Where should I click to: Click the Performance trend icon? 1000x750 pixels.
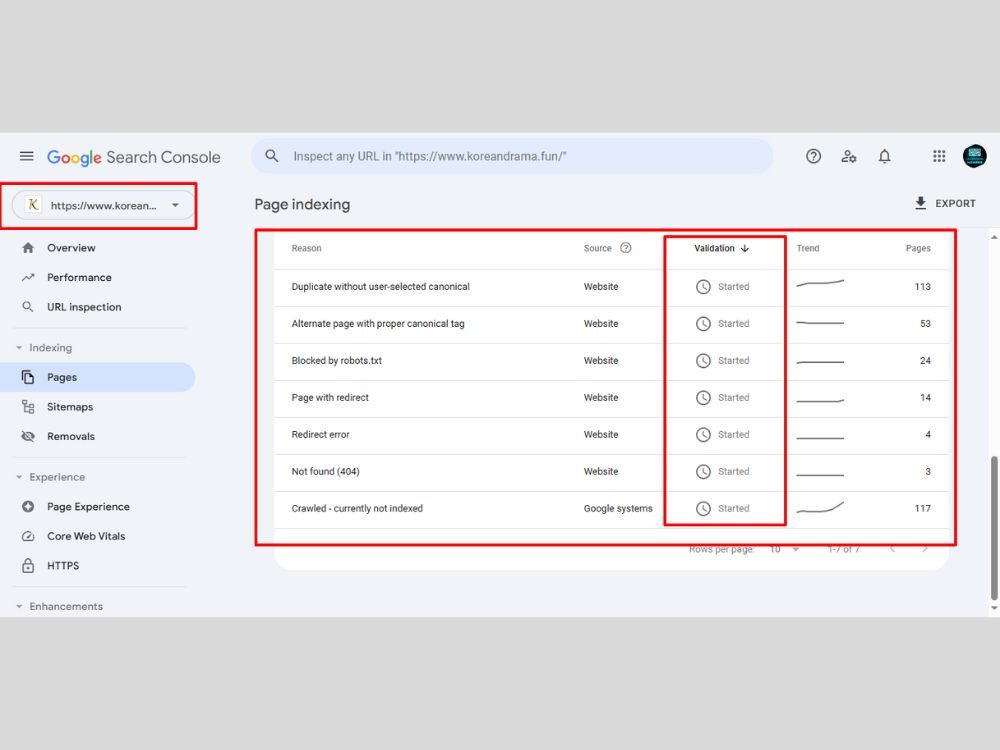pos(27,277)
